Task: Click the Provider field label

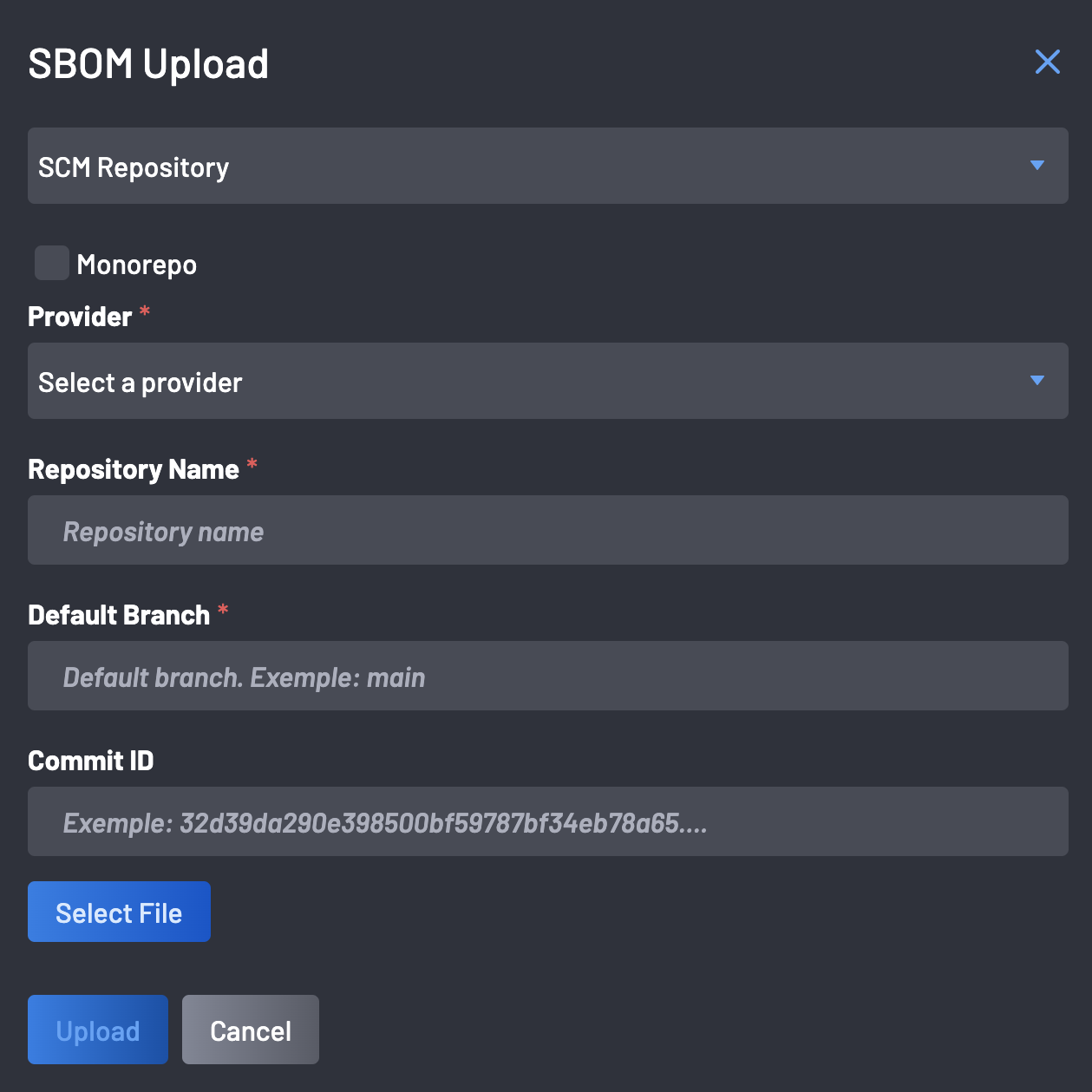Action: 80,317
